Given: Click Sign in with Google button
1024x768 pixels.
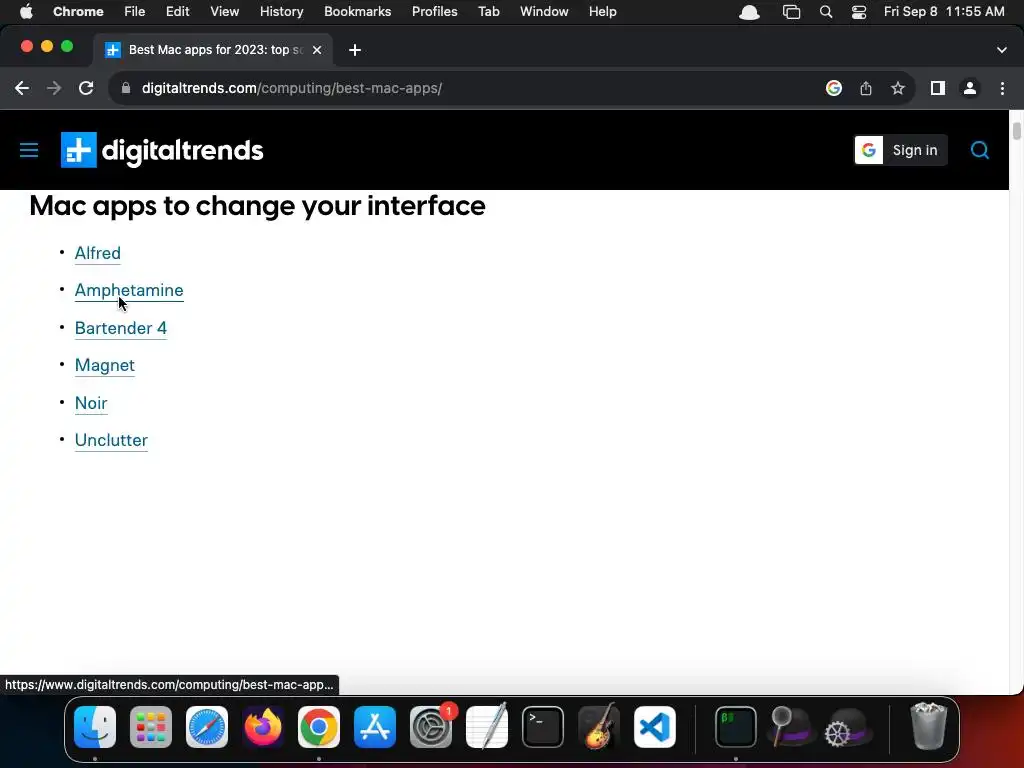Looking at the screenshot, I should click(901, 150).
